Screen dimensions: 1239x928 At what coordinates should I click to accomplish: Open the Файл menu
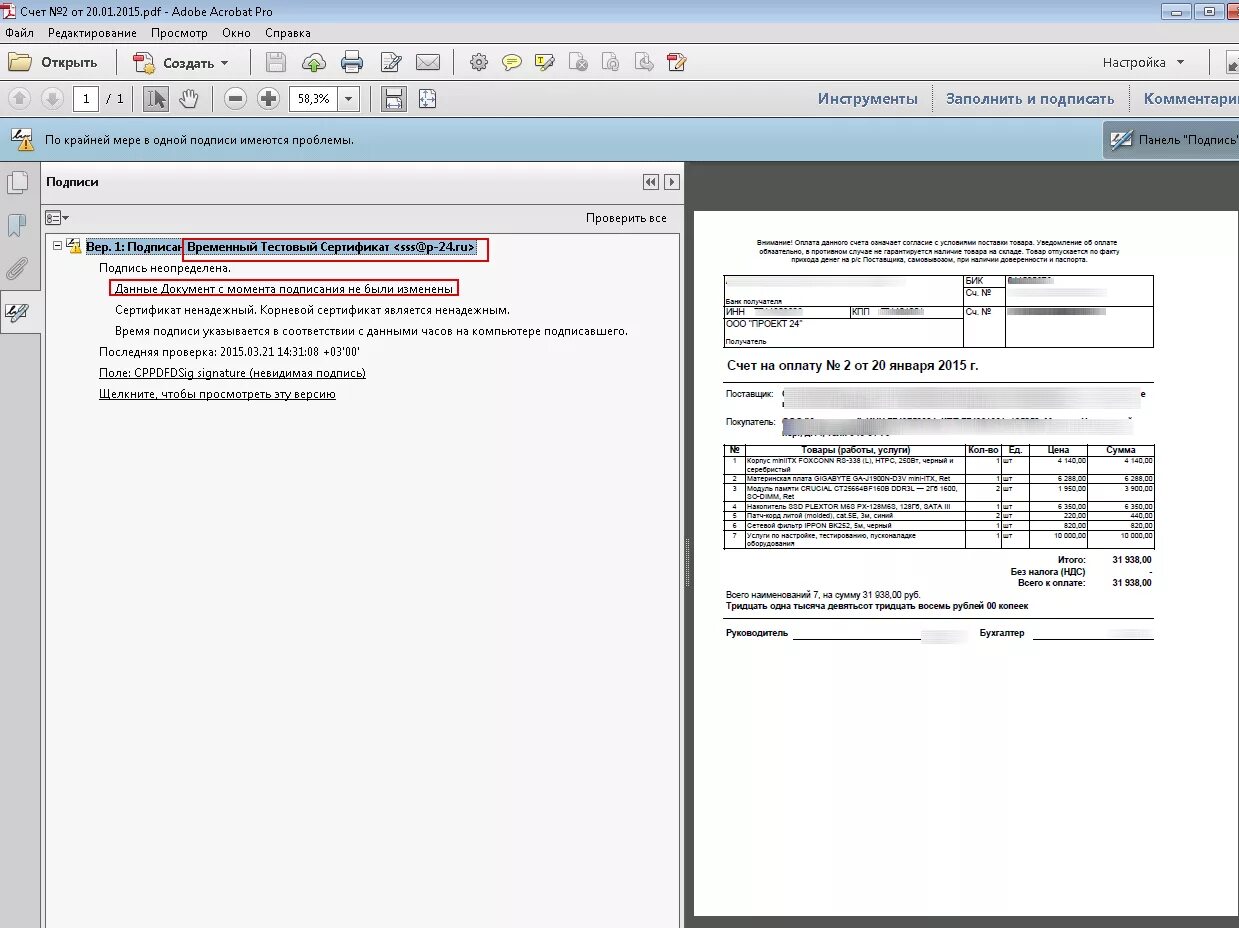tap(19, 32)
